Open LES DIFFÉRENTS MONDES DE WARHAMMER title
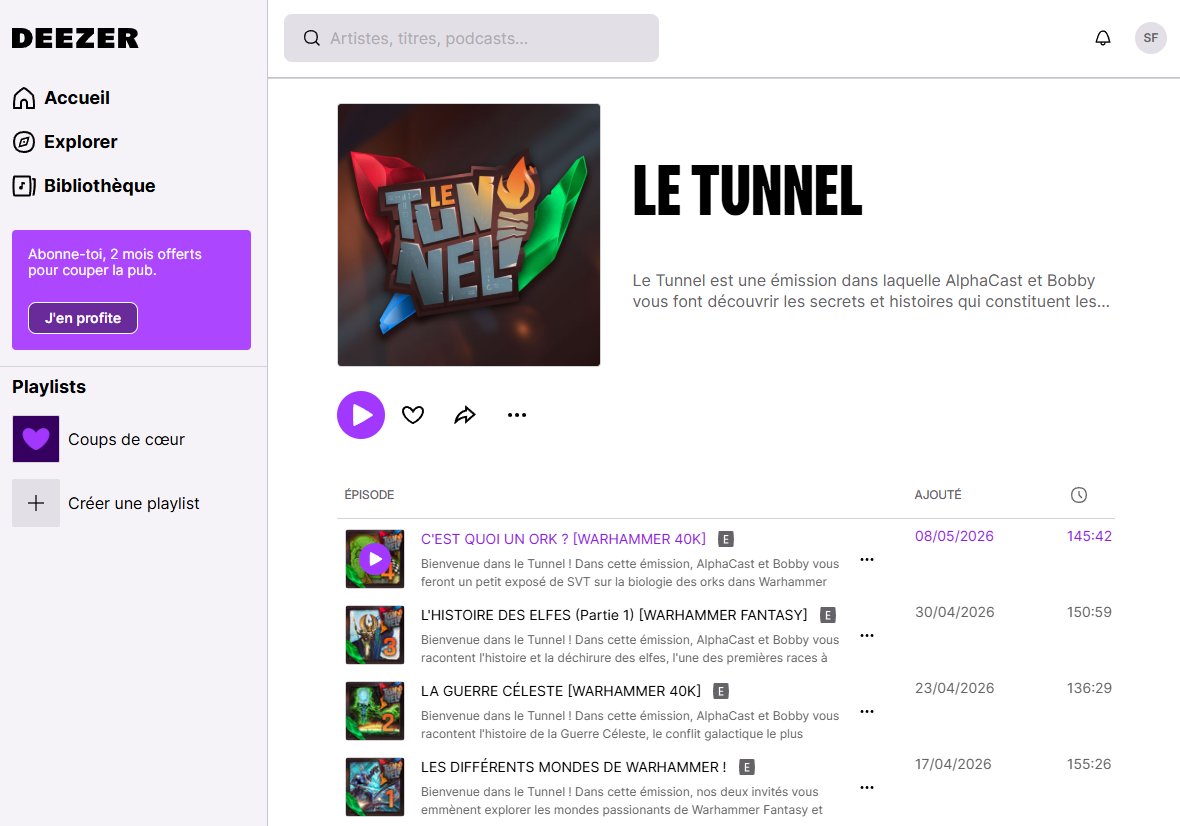The image size is (1180, 826). click(573, 767)
